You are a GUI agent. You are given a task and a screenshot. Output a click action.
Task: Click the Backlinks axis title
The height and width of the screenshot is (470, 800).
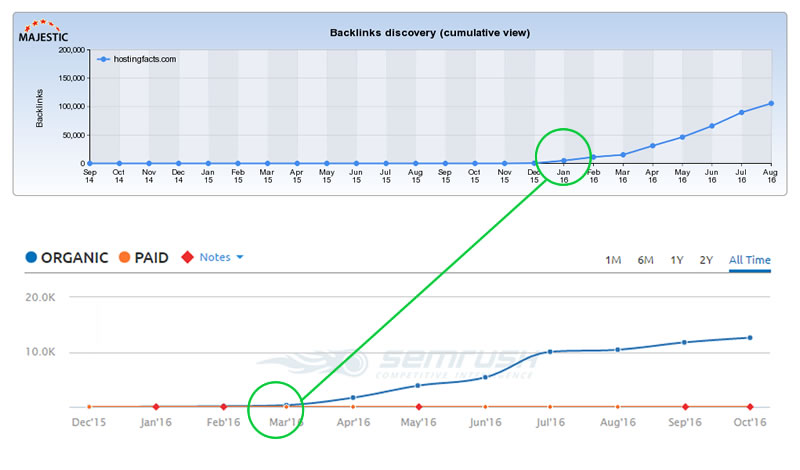tap(39, 108)
